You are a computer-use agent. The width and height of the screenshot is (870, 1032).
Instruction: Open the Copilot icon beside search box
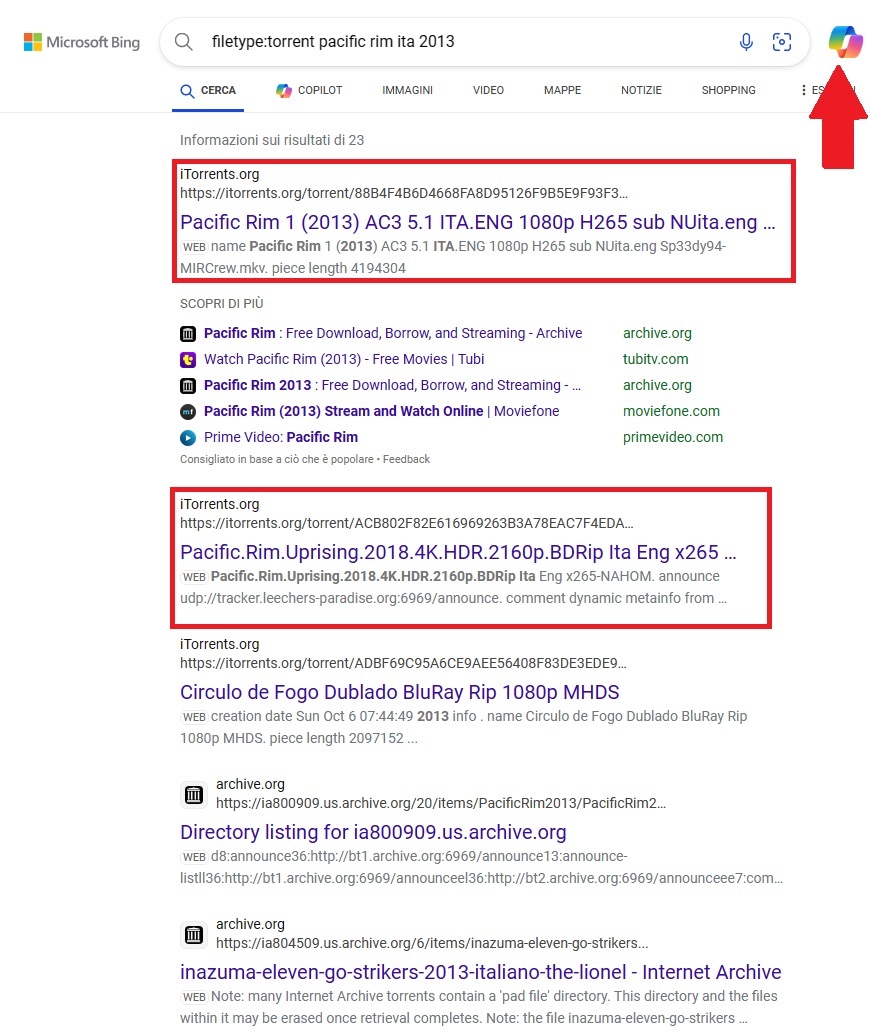[845, 41]
